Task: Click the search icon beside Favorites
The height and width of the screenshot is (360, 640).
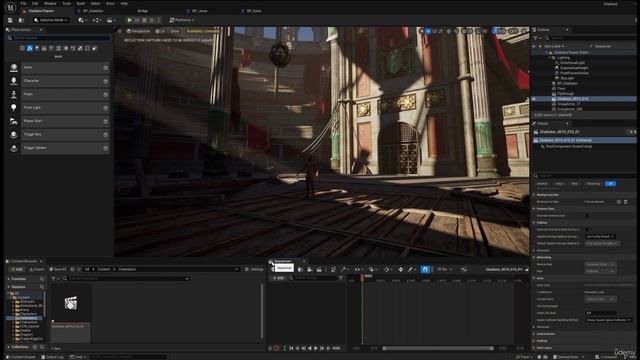Action: [42, 279]
